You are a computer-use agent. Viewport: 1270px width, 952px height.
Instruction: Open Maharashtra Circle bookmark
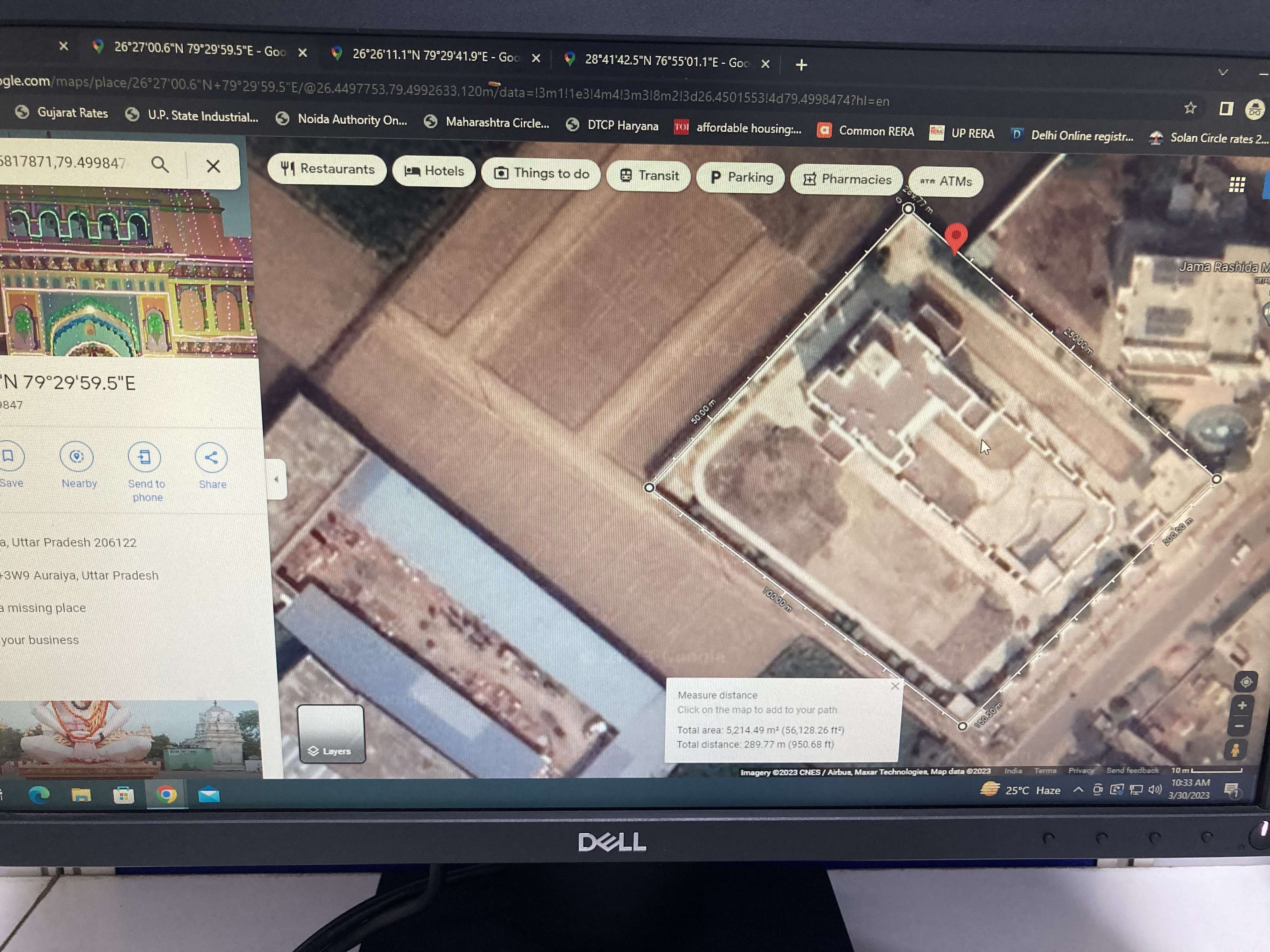(487, 122)
